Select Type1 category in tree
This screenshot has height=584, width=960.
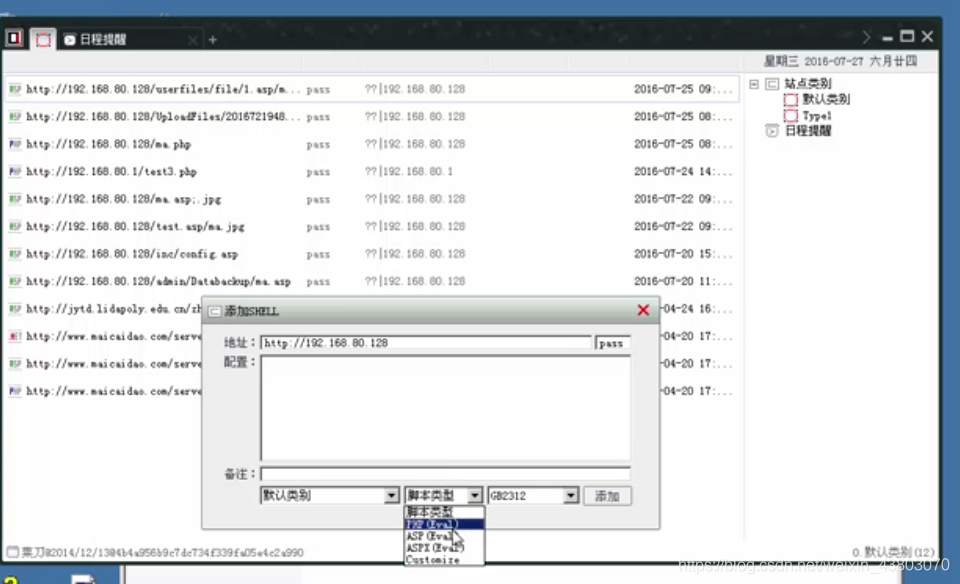click(817, 116)
